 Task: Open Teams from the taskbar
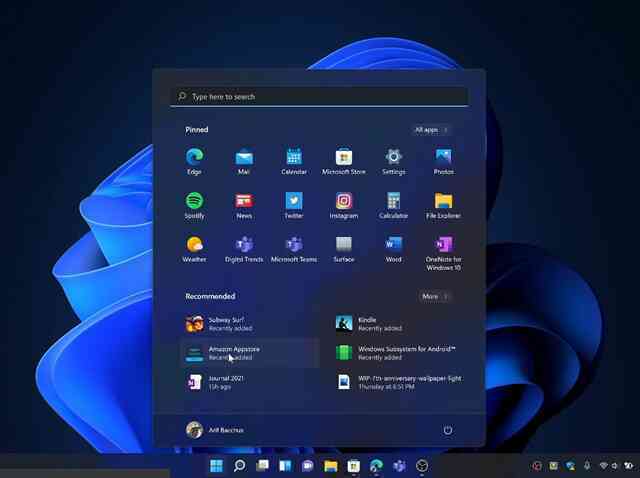pos(399,466)
